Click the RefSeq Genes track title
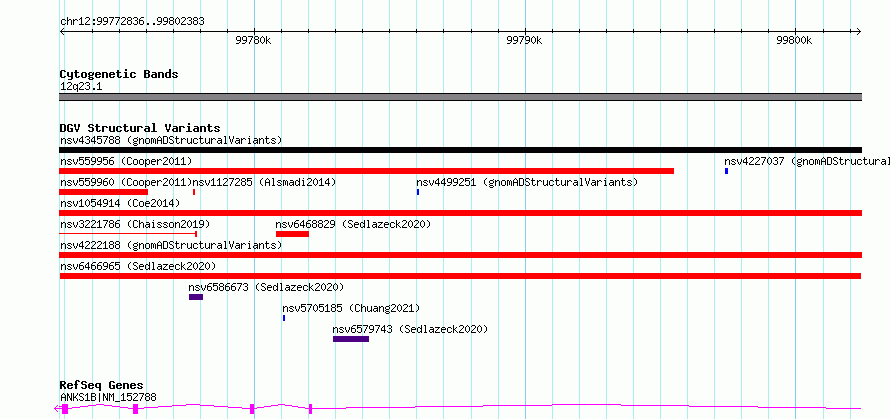 tap(102, 386)
